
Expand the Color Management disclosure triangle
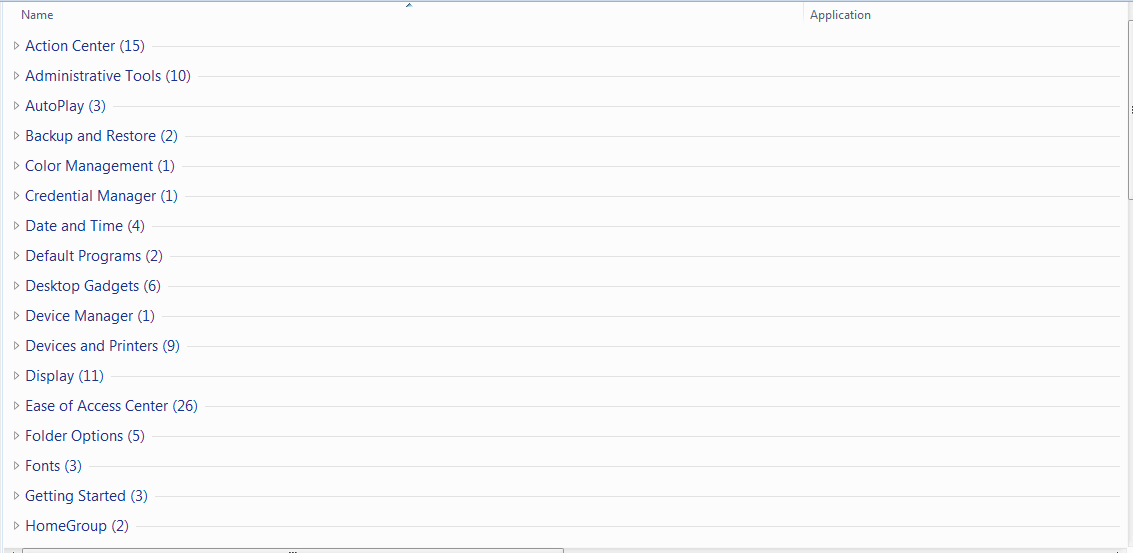point(16,166)
